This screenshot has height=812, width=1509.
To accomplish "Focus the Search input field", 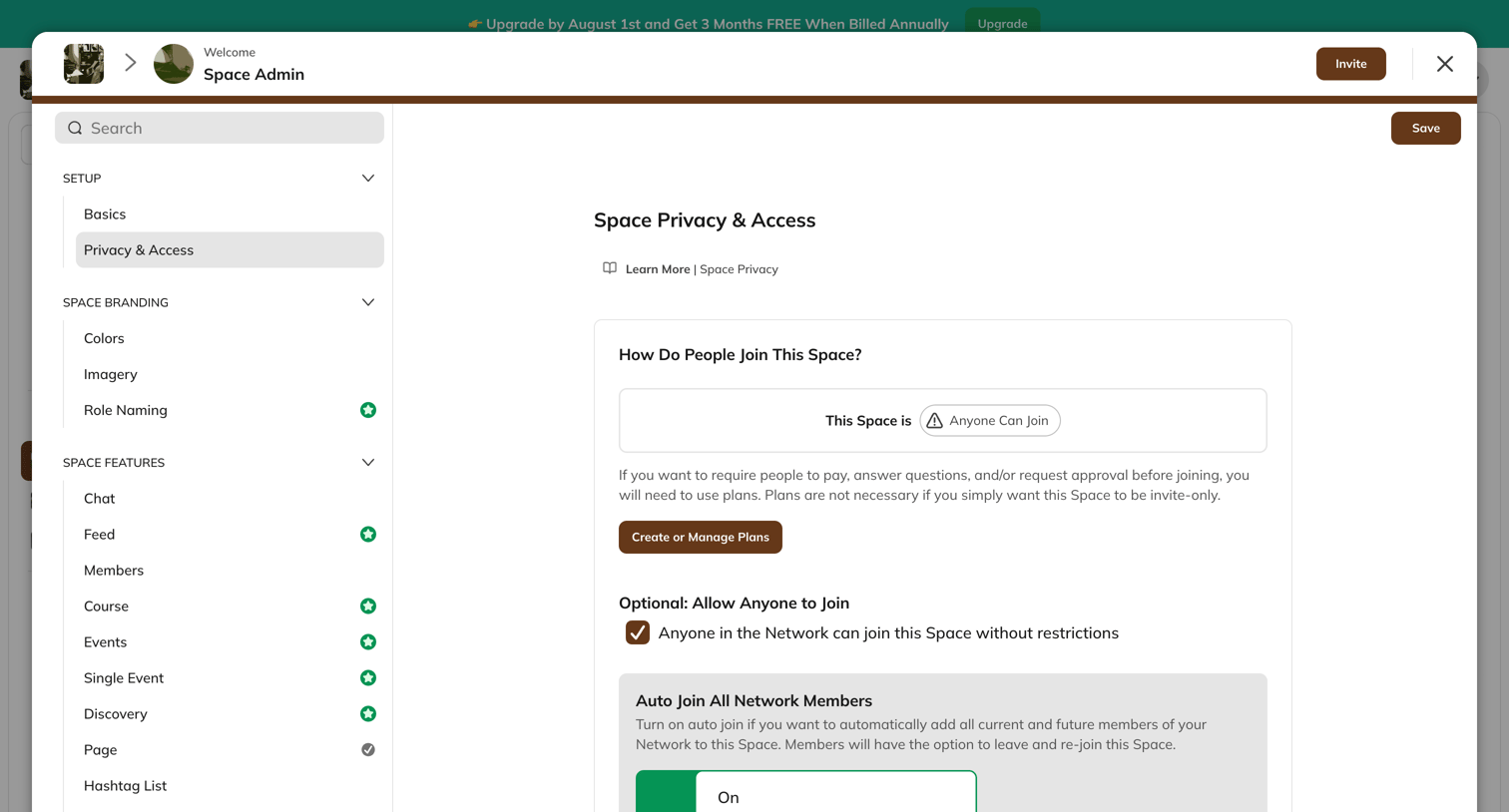I will click(220, 128).
